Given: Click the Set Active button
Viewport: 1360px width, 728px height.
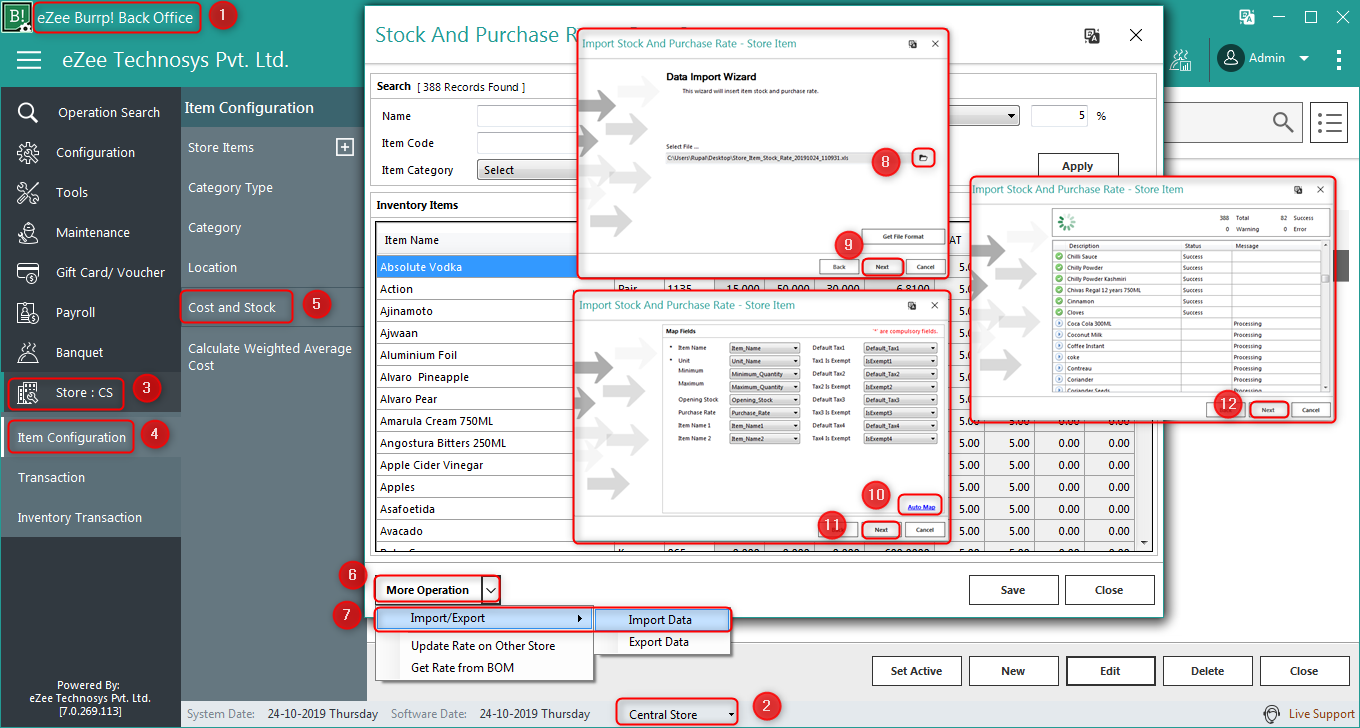Looking at the screenshot, I should coord(917,671).
